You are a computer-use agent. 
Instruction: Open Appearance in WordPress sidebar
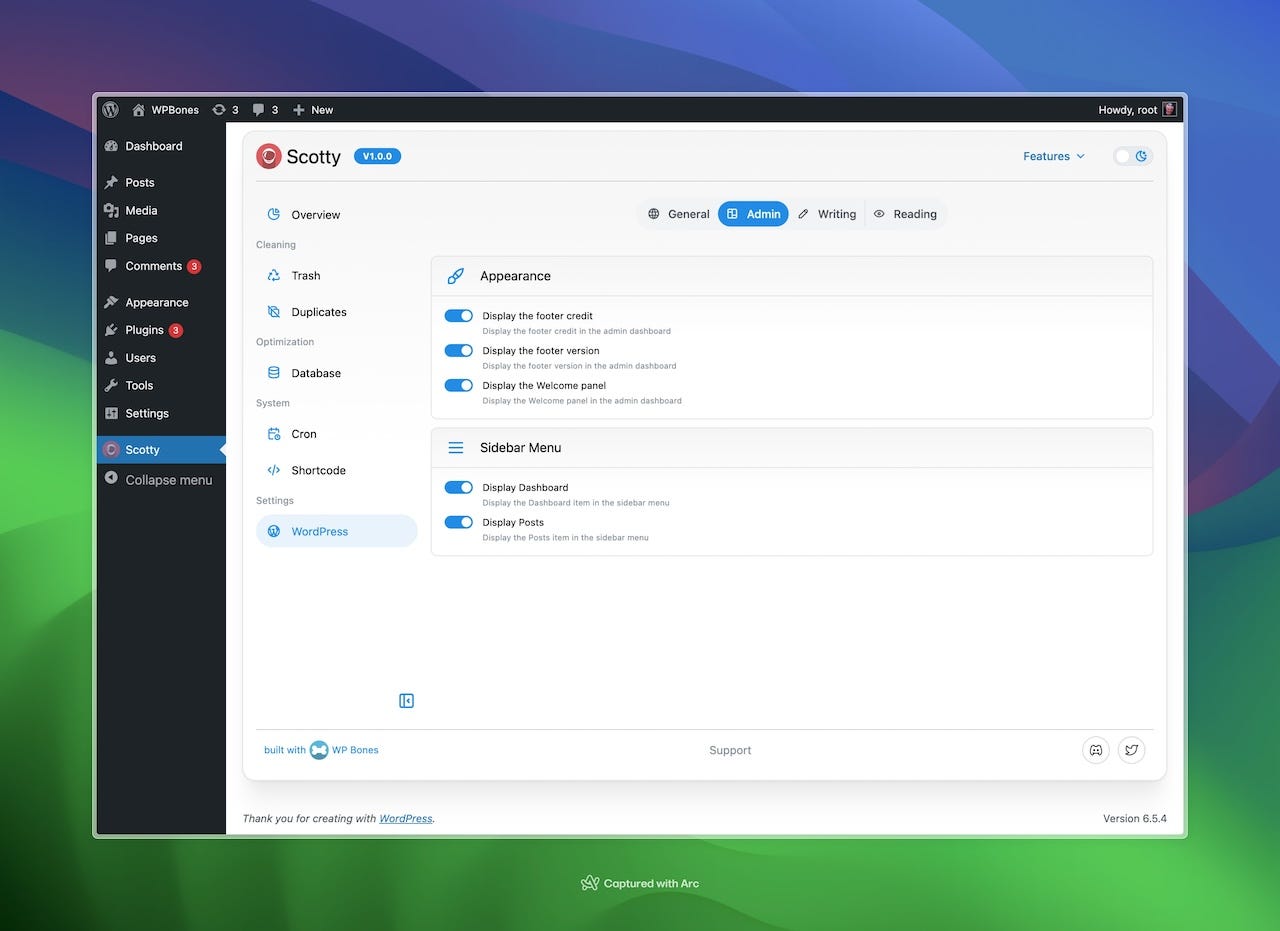tap(161, 302)
